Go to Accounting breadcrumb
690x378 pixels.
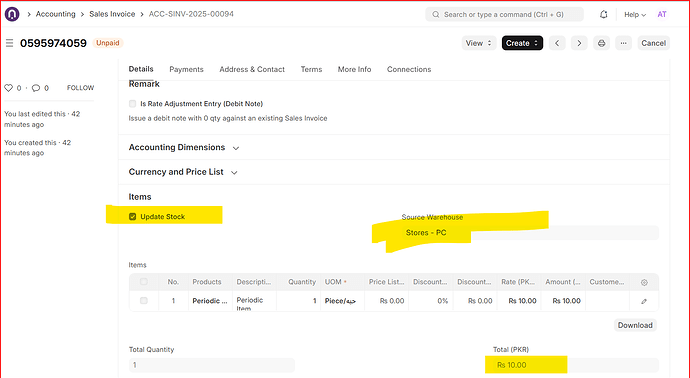point(55,14)
